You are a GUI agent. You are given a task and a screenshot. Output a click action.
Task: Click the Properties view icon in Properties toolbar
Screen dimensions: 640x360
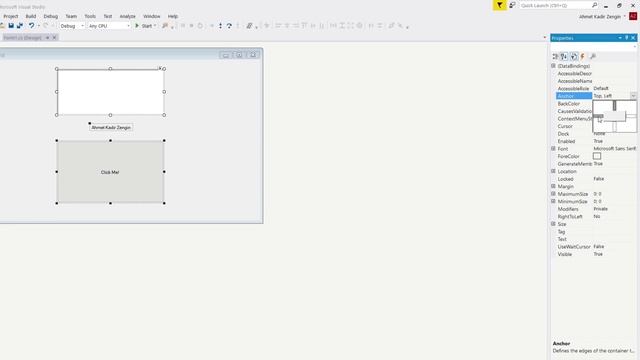(x=573, y=56)
